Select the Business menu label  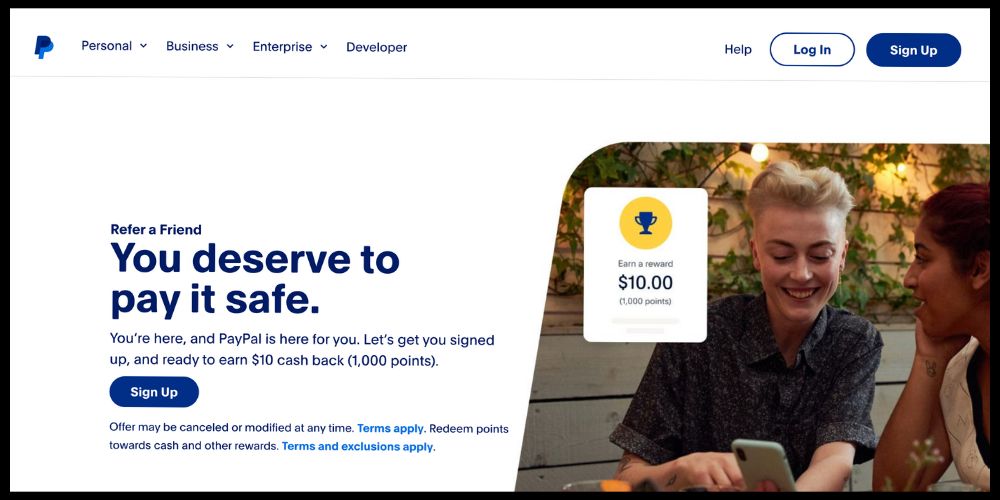pos(192,47)
